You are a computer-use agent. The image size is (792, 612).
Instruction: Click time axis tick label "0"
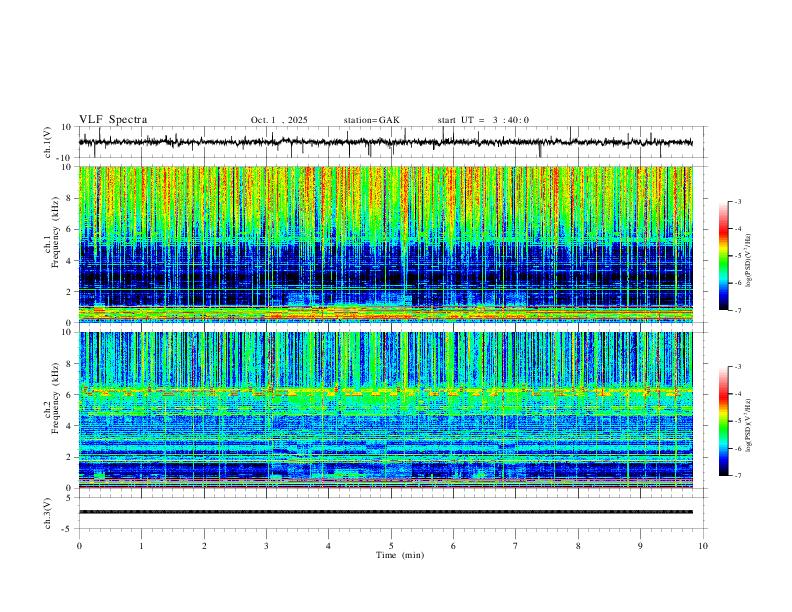click(79, 546)
